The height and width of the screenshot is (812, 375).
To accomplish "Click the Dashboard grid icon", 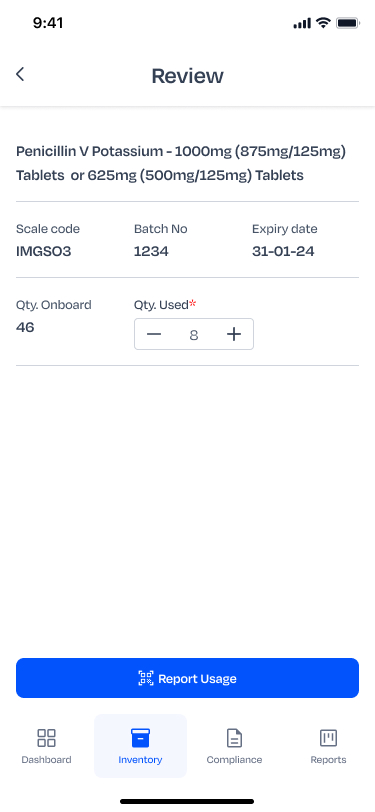I will (47, 738).
